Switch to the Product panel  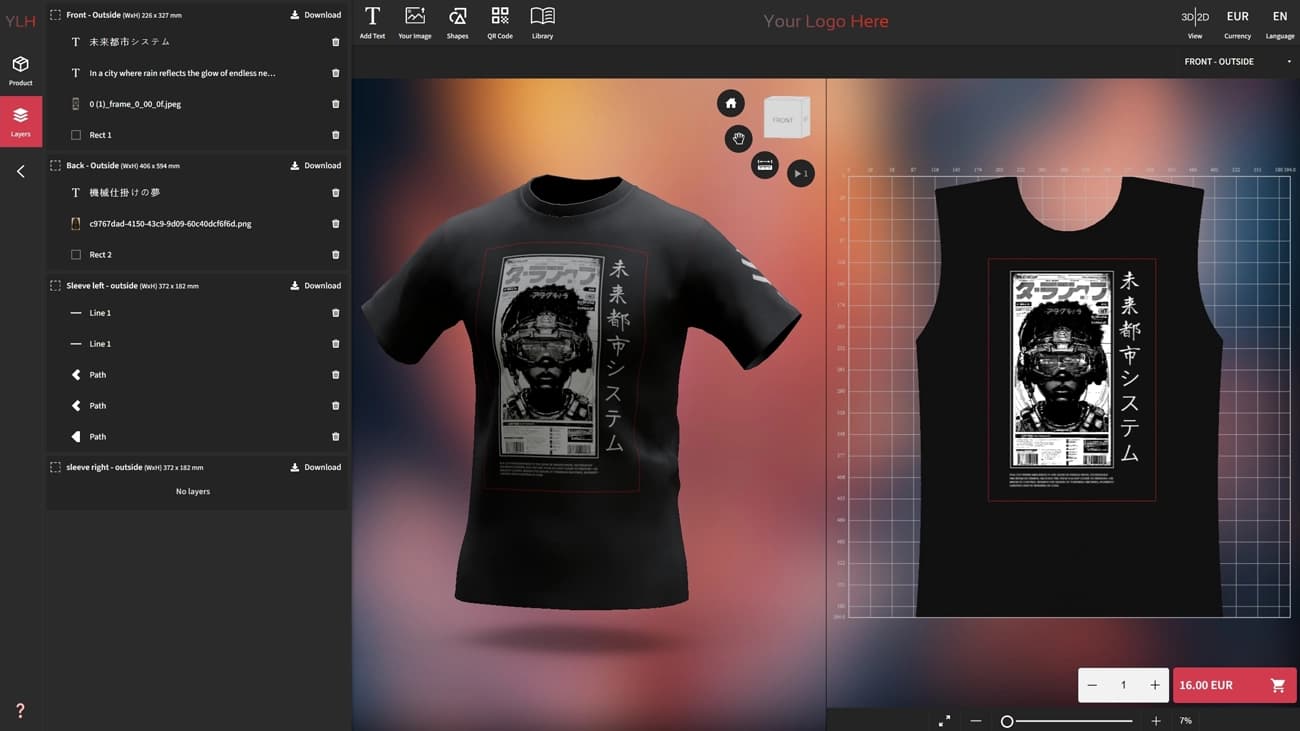coord(20,69)
